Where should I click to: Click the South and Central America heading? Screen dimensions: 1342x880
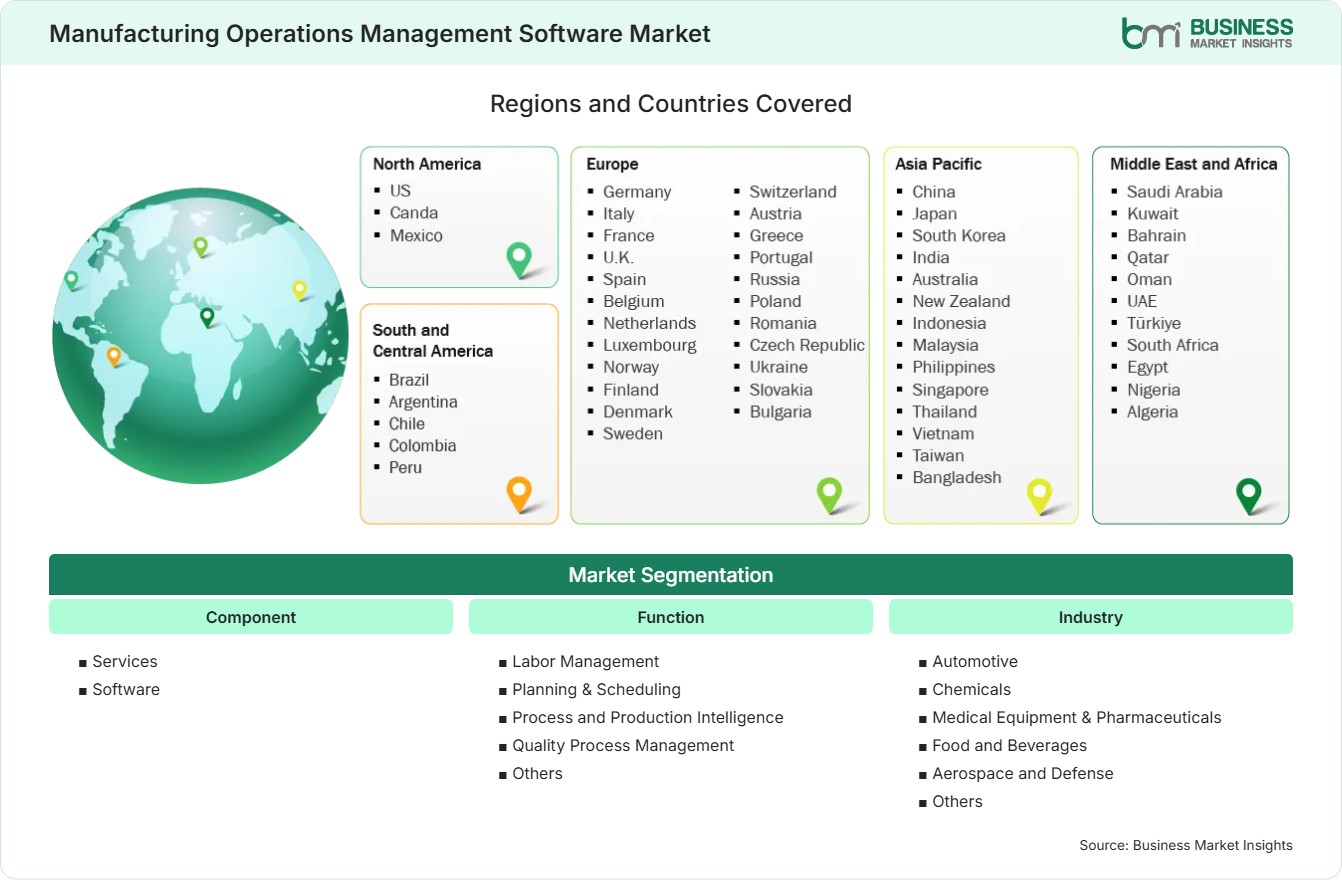(433, 340)
